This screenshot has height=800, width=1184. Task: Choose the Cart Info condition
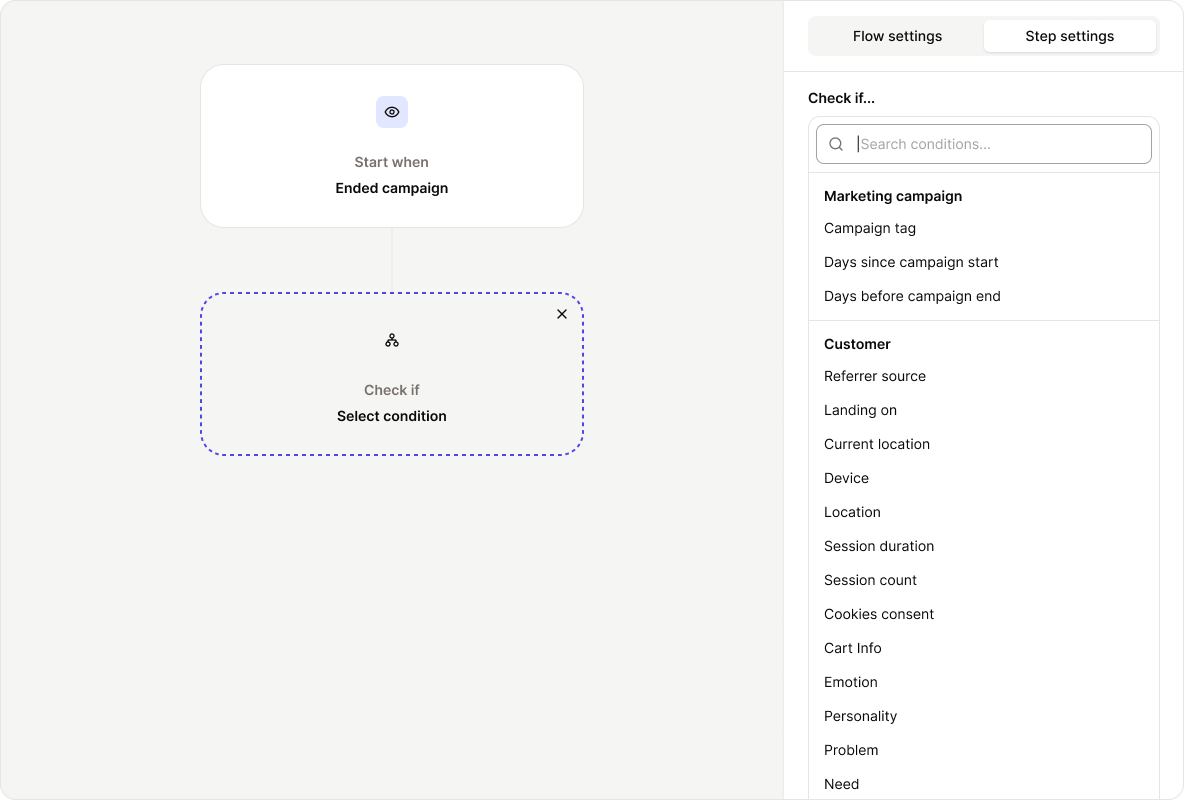pos(852,648)
